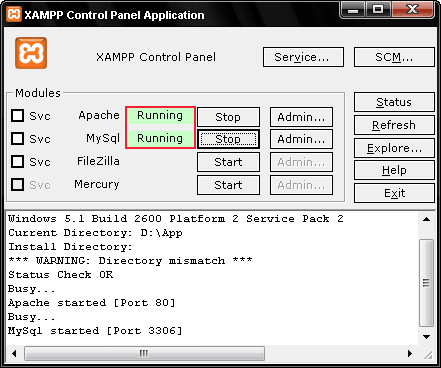Open the SCM... window

click(x=394, y=57)
